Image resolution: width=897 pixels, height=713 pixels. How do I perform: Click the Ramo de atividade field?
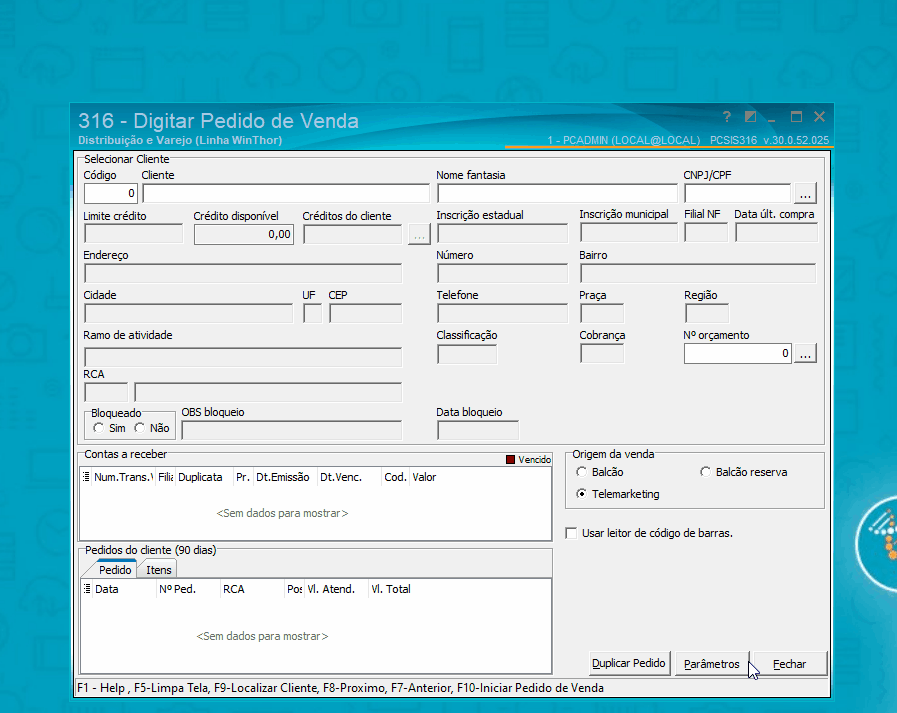pyautogui.click(x=243, y=357)
